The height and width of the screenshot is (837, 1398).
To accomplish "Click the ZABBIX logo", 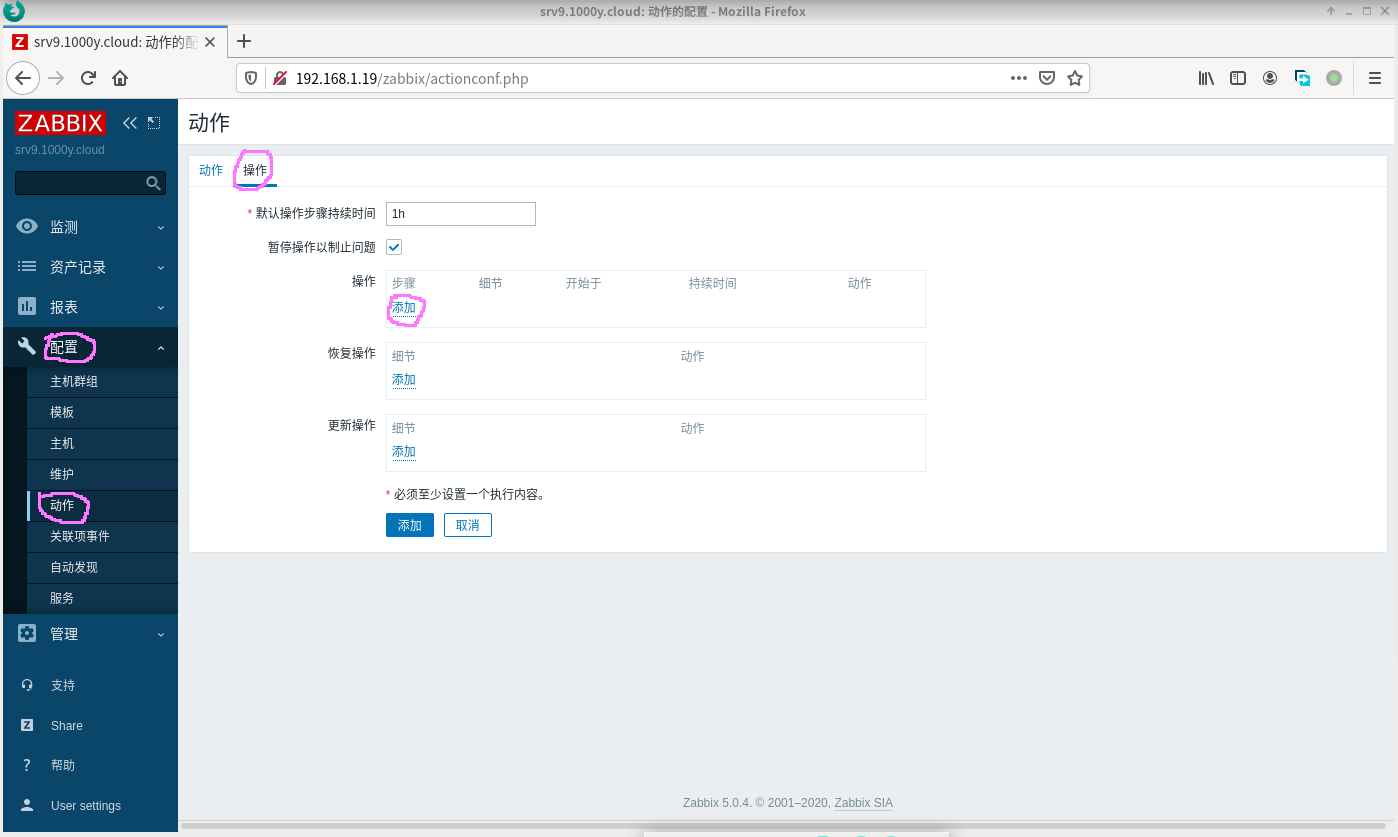I will (60, 123).
